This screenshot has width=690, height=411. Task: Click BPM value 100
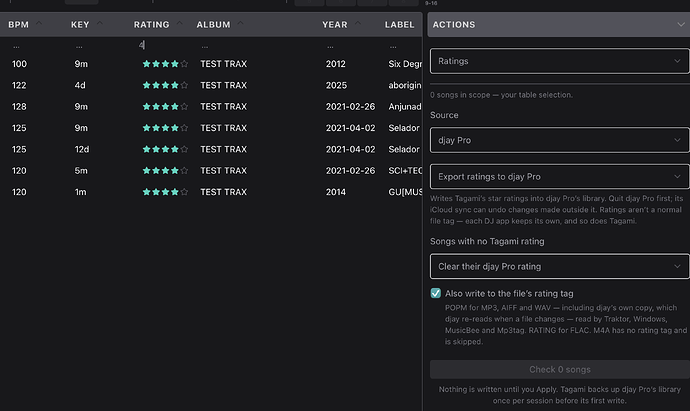tap(19, 64)
